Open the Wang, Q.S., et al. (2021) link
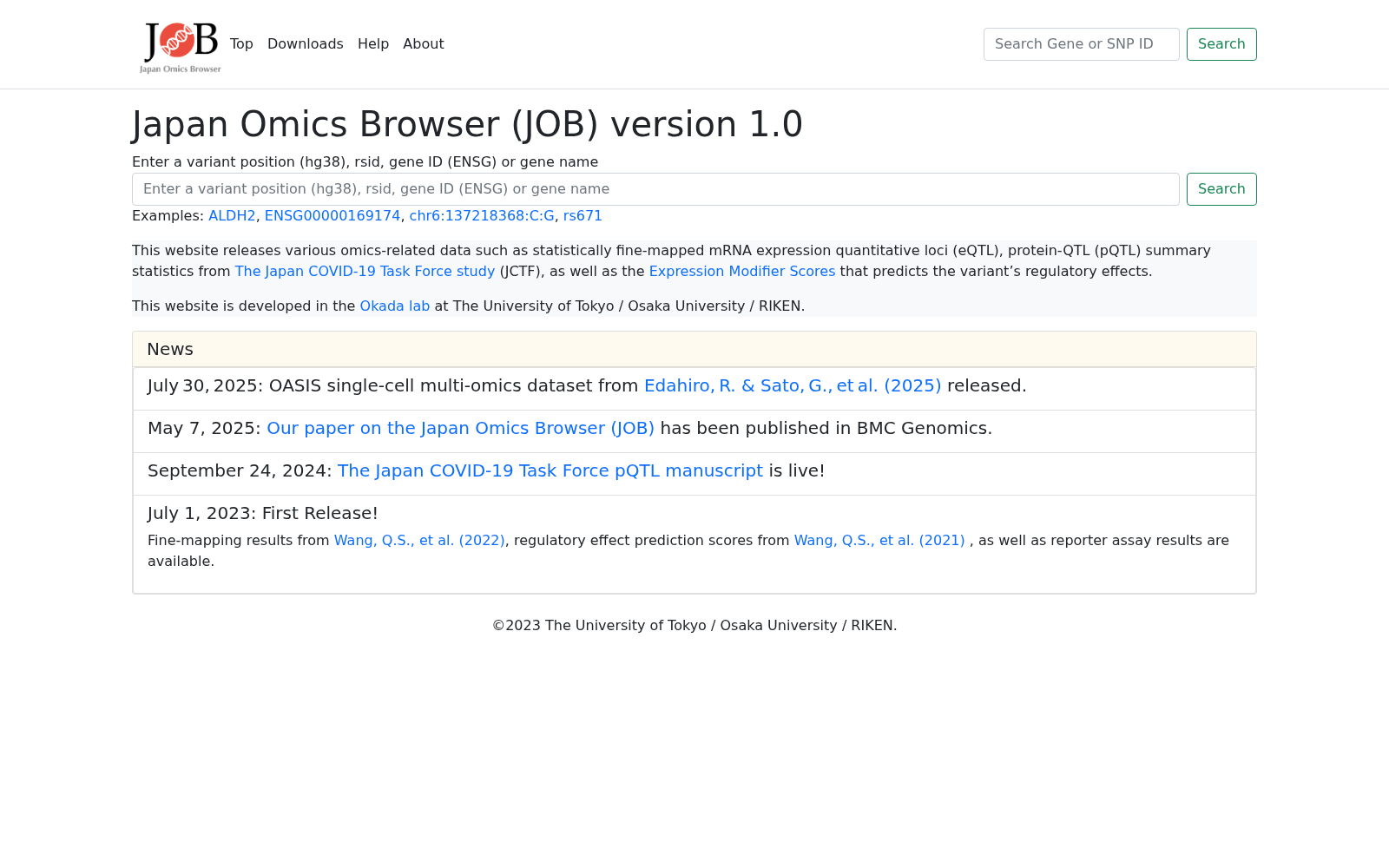This screenshot has height=868, width=1389. pyautogui.click(x=879, y=541)
